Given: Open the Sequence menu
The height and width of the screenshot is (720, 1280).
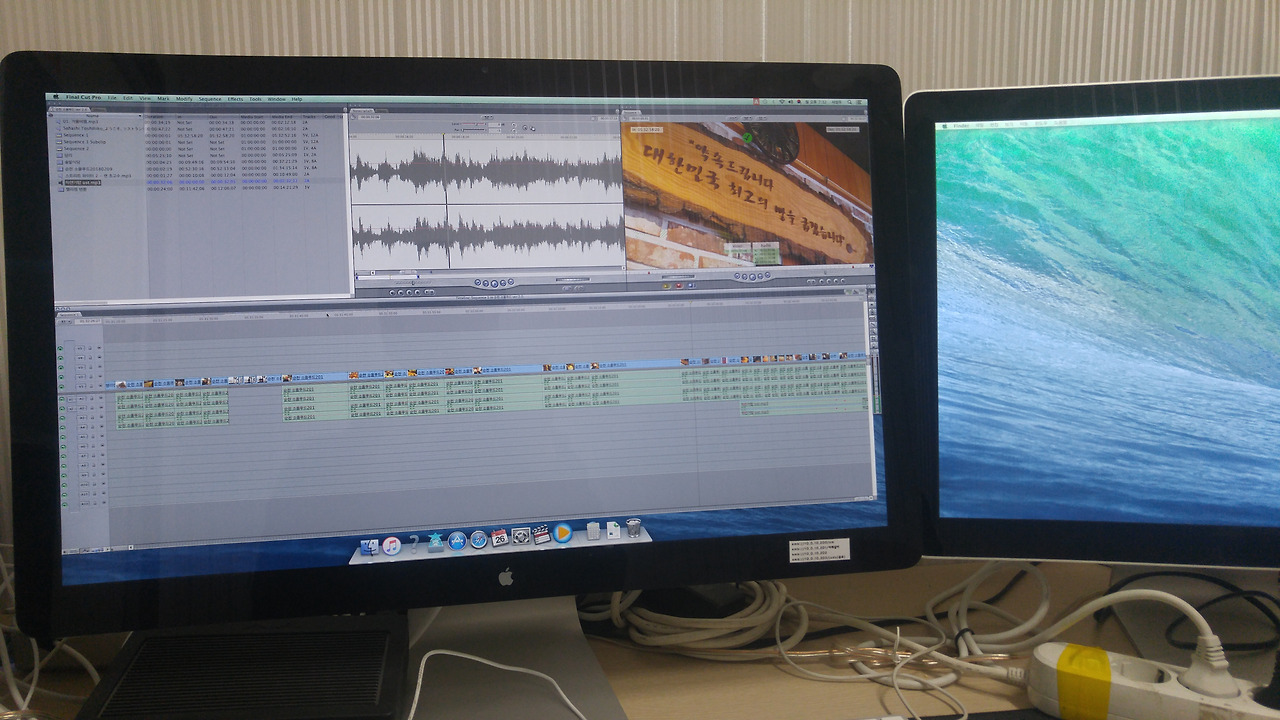Looking at the screenshot, I should [x=210, y=99].
